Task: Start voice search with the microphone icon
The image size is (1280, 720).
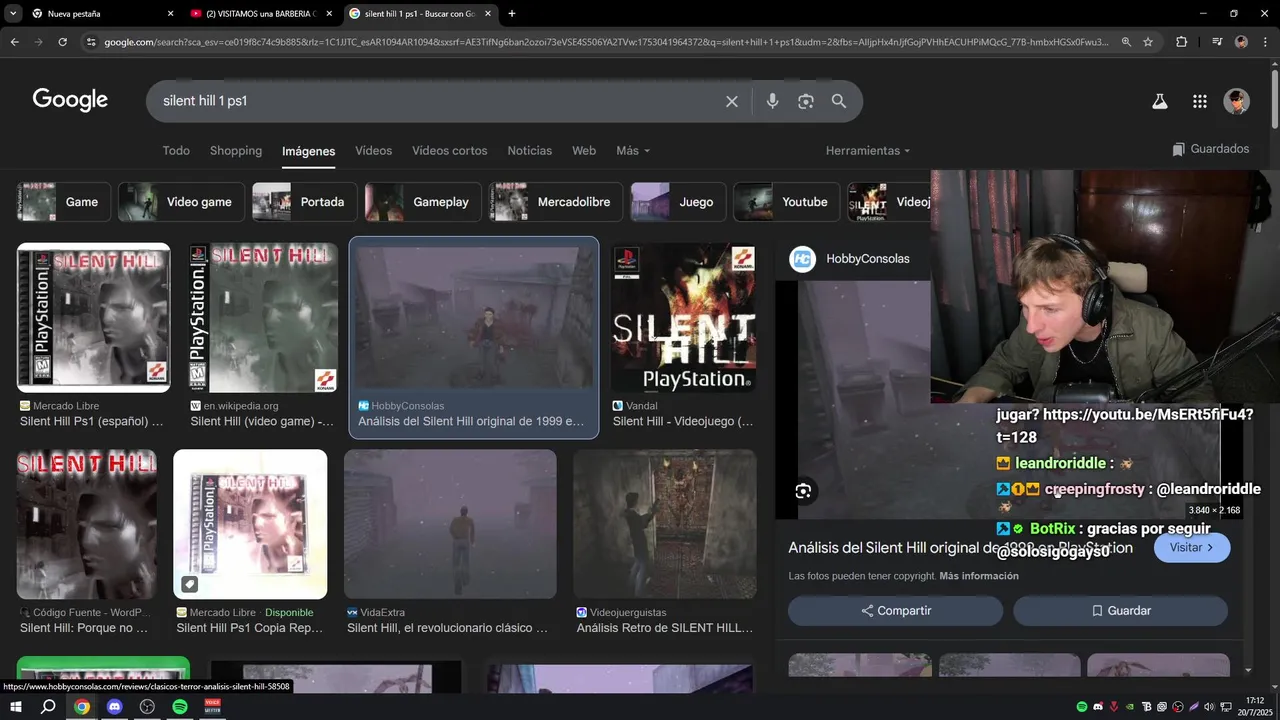Action: click(772, 101)
